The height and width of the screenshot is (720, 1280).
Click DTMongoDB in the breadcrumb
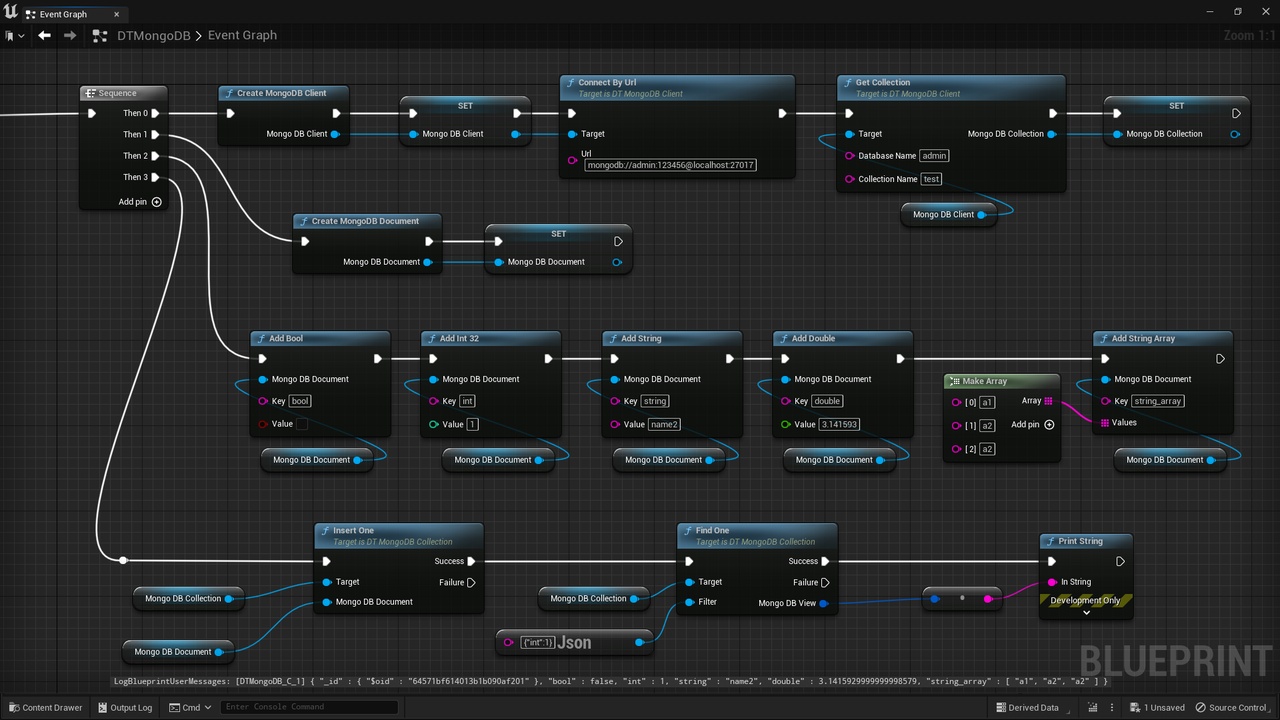153,35
